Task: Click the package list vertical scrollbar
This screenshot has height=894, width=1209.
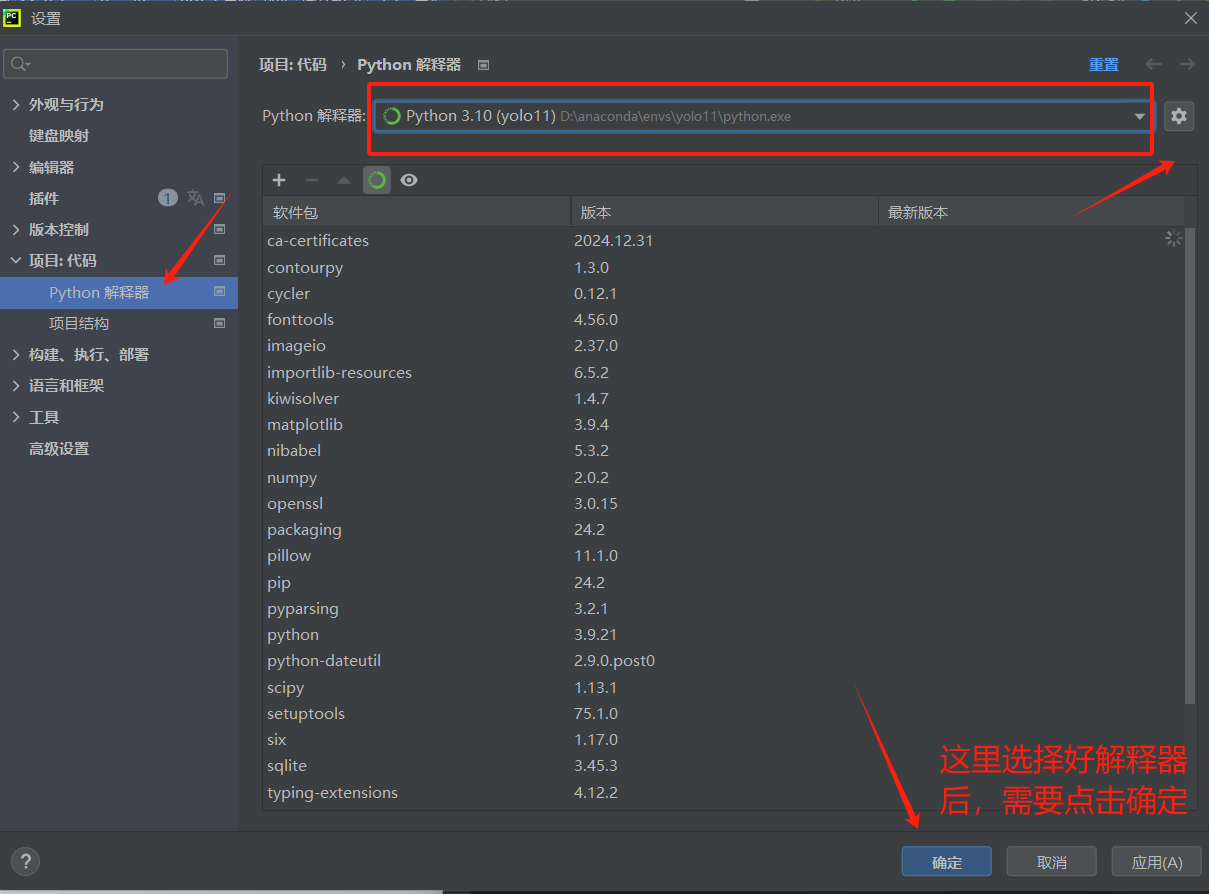Action: click(x=1190, y=464)
